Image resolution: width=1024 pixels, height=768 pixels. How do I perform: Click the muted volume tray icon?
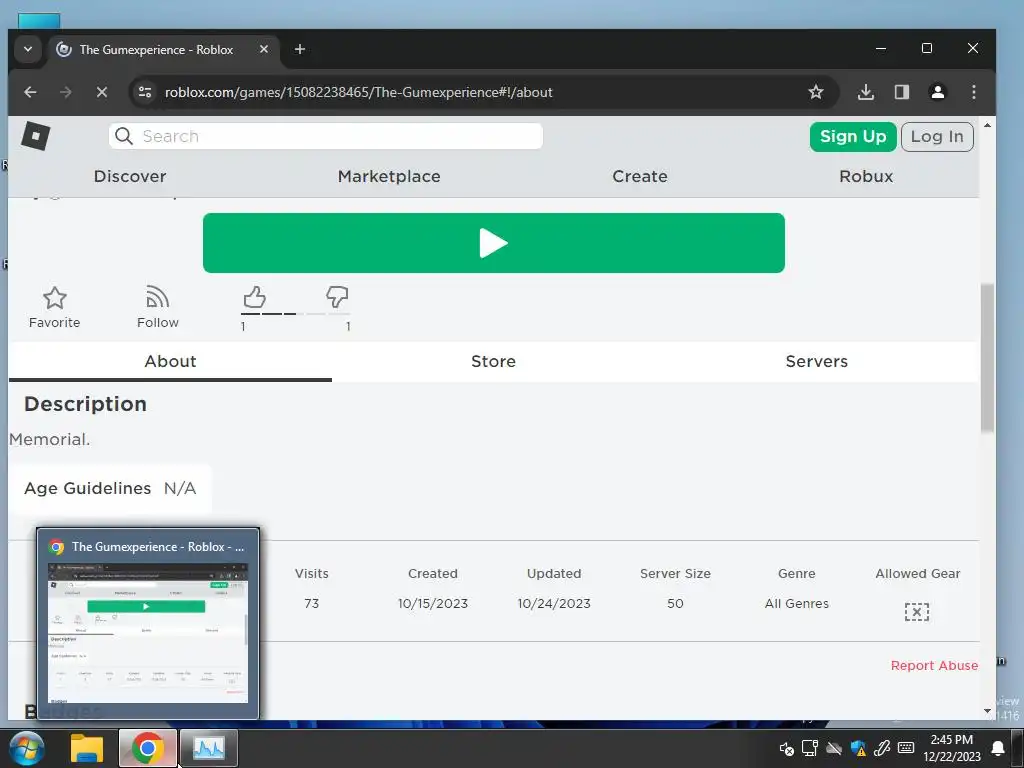point(786,748)
